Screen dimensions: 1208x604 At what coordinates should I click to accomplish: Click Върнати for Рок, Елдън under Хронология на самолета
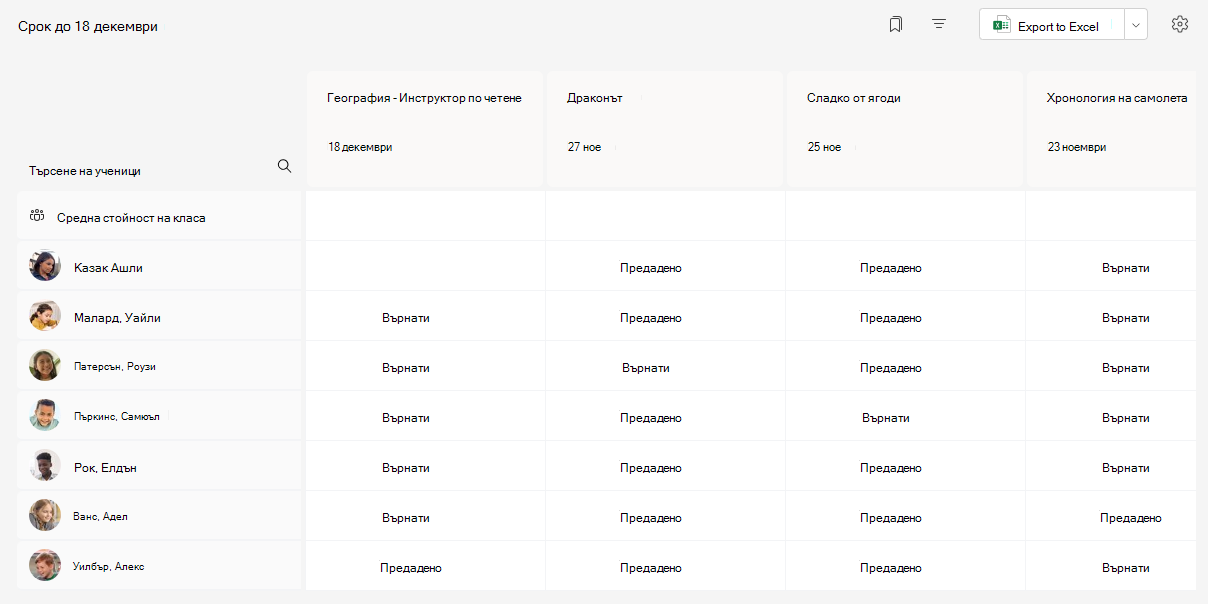coord(1126,468)
